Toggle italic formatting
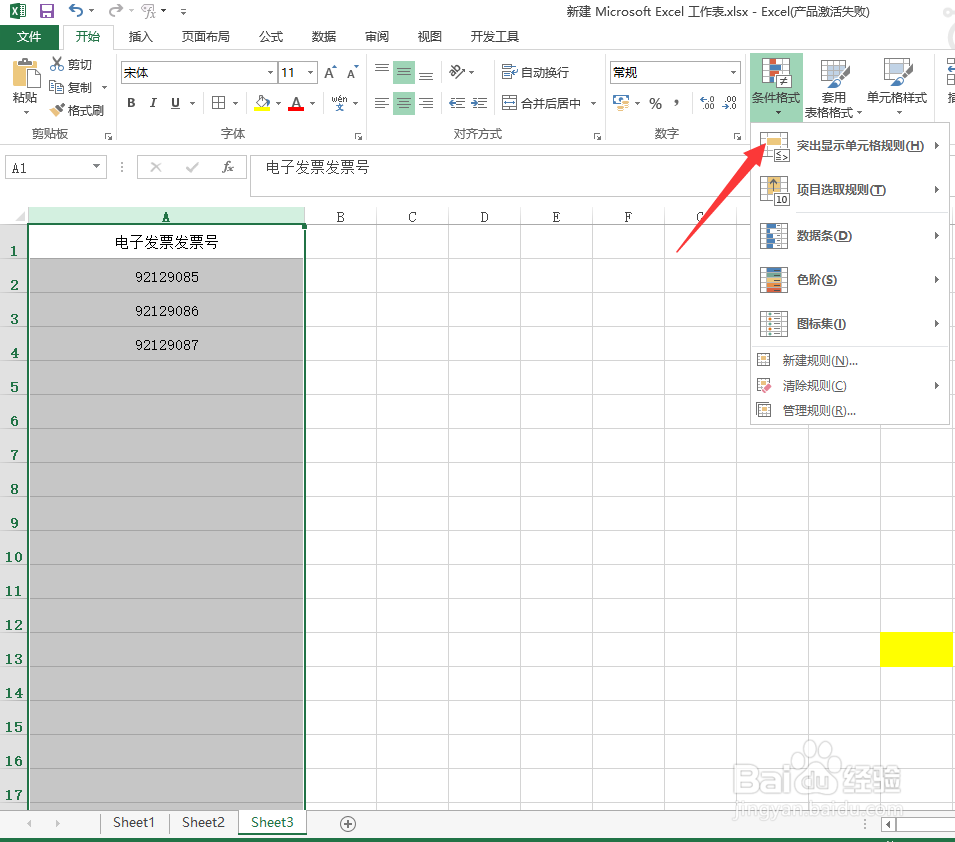Screen dimensions: 955x842 152,103
